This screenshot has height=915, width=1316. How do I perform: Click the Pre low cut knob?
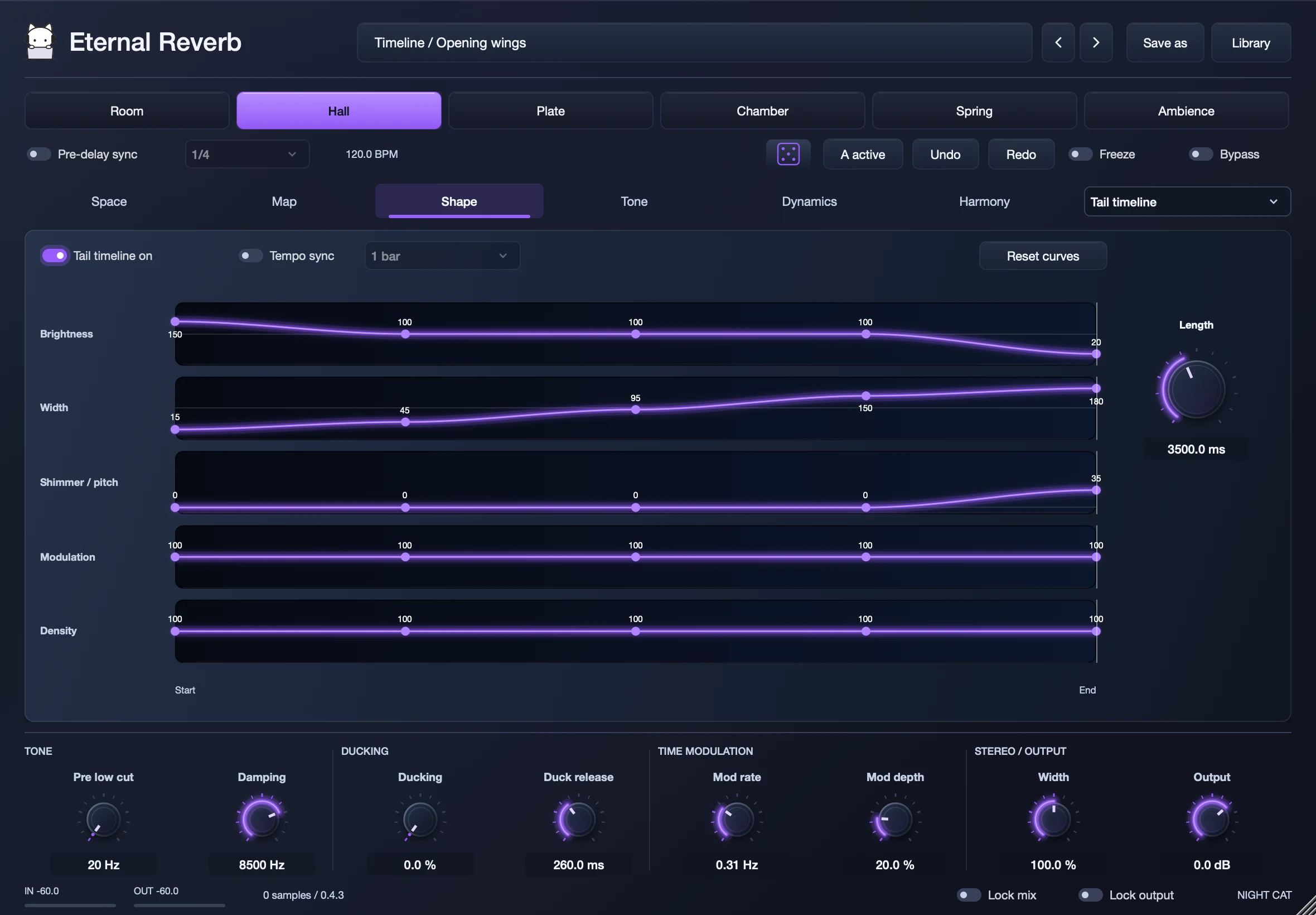click(x=103, y=820)
